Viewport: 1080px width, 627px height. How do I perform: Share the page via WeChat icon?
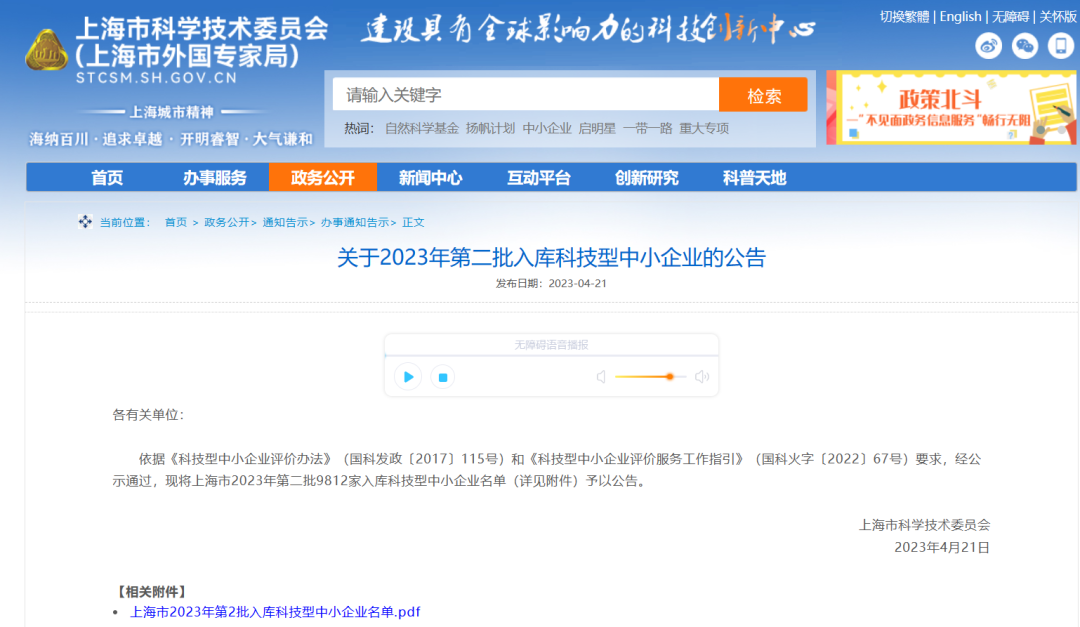pyautogui.click(x=1024, y=46)
